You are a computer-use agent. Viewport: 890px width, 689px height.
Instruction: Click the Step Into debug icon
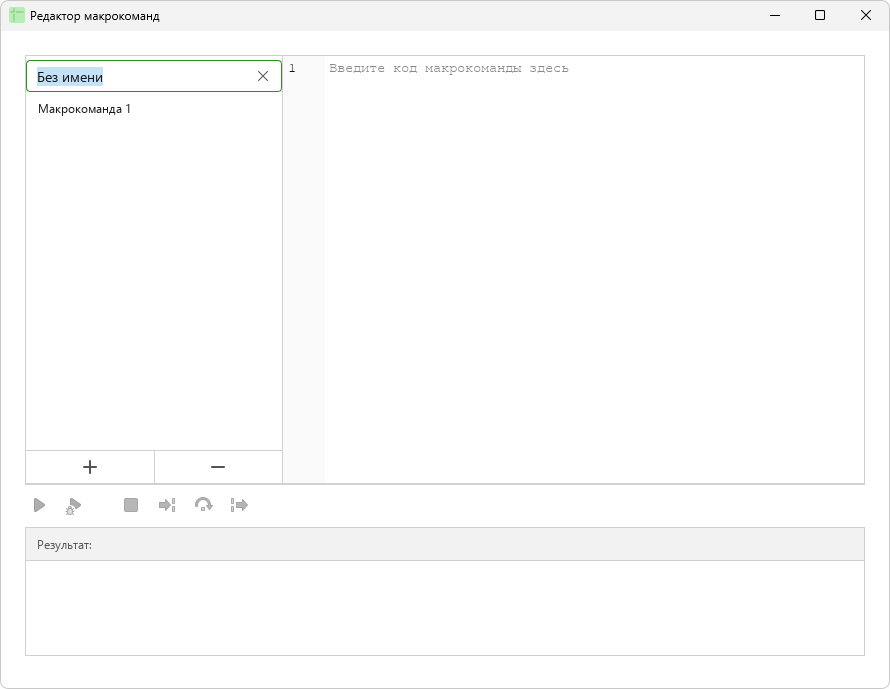tap(167, 505)
